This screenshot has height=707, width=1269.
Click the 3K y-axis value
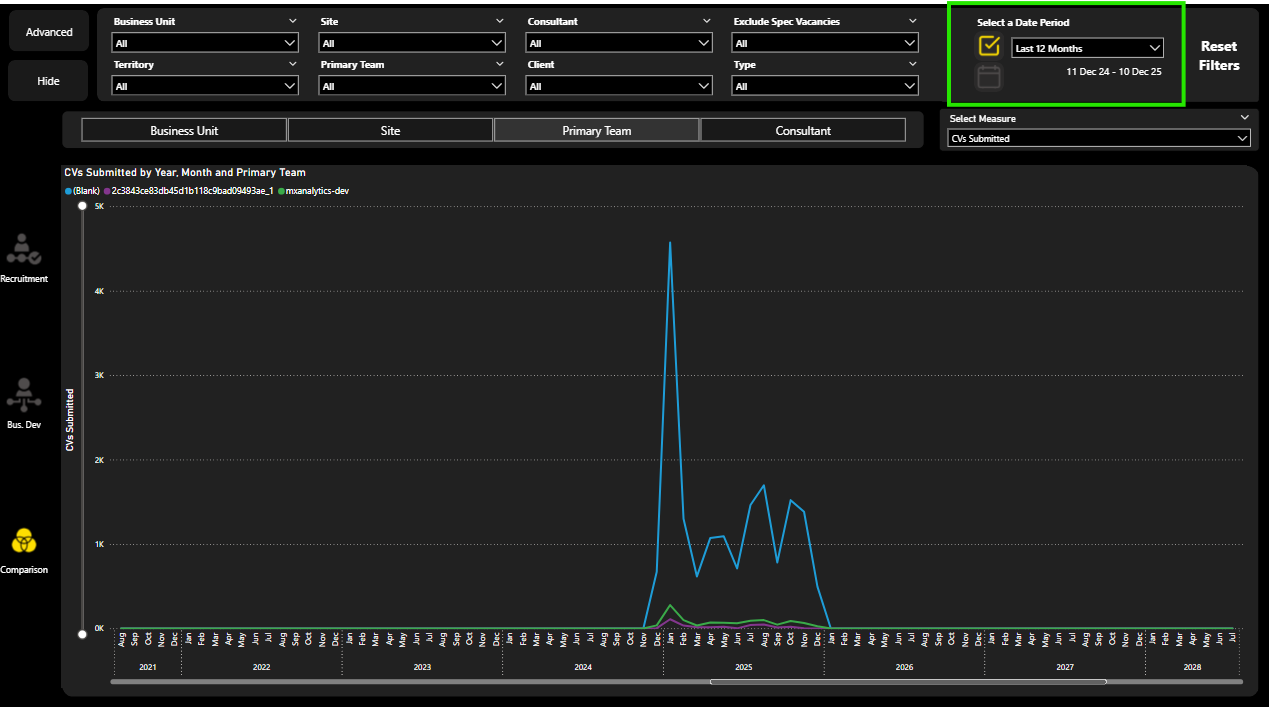tap(99, 375)
